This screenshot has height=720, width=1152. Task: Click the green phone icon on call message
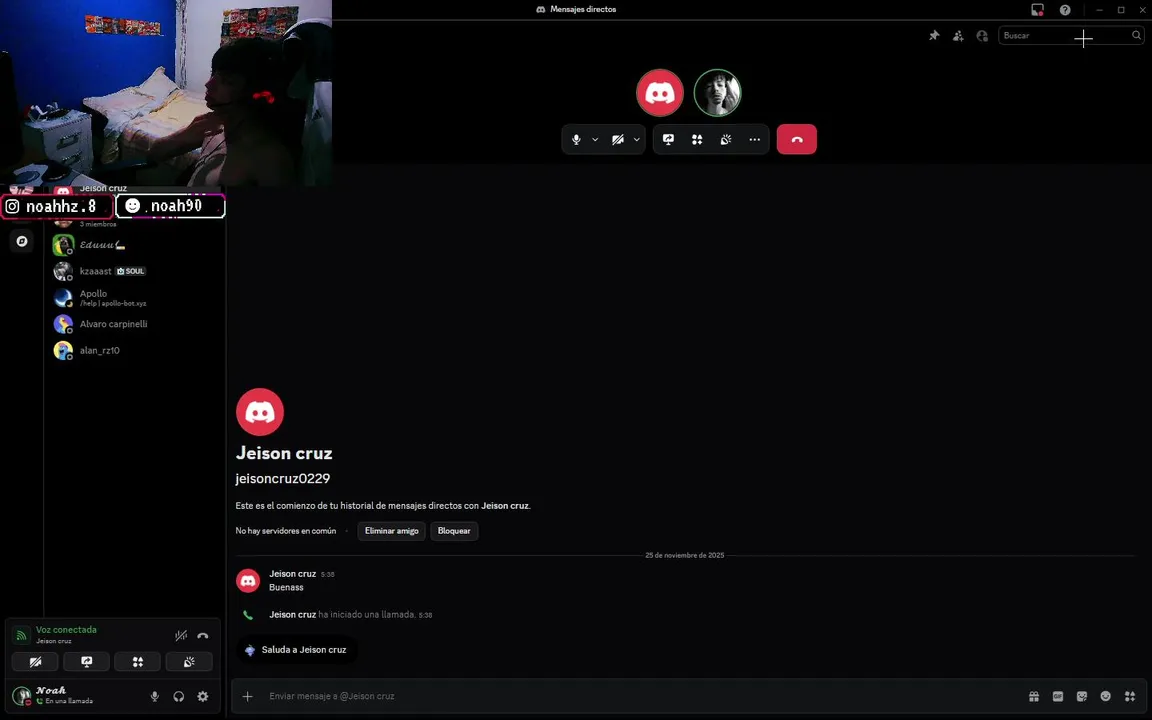point(248,615)
